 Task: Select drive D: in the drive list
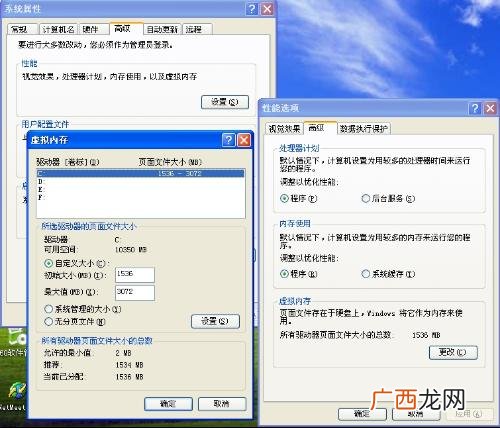tap(140, 181)
